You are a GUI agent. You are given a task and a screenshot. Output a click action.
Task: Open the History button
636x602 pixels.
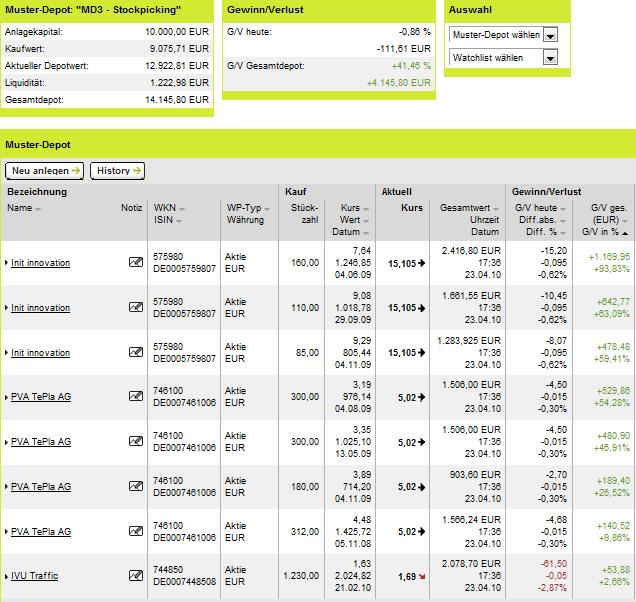(117, 171)
